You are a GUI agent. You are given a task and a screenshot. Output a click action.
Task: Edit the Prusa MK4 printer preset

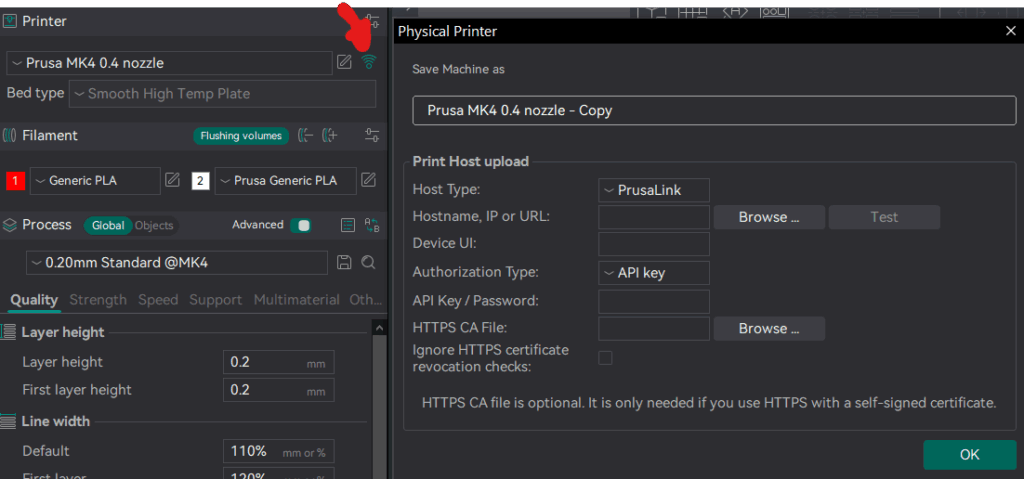pos(345,62)
